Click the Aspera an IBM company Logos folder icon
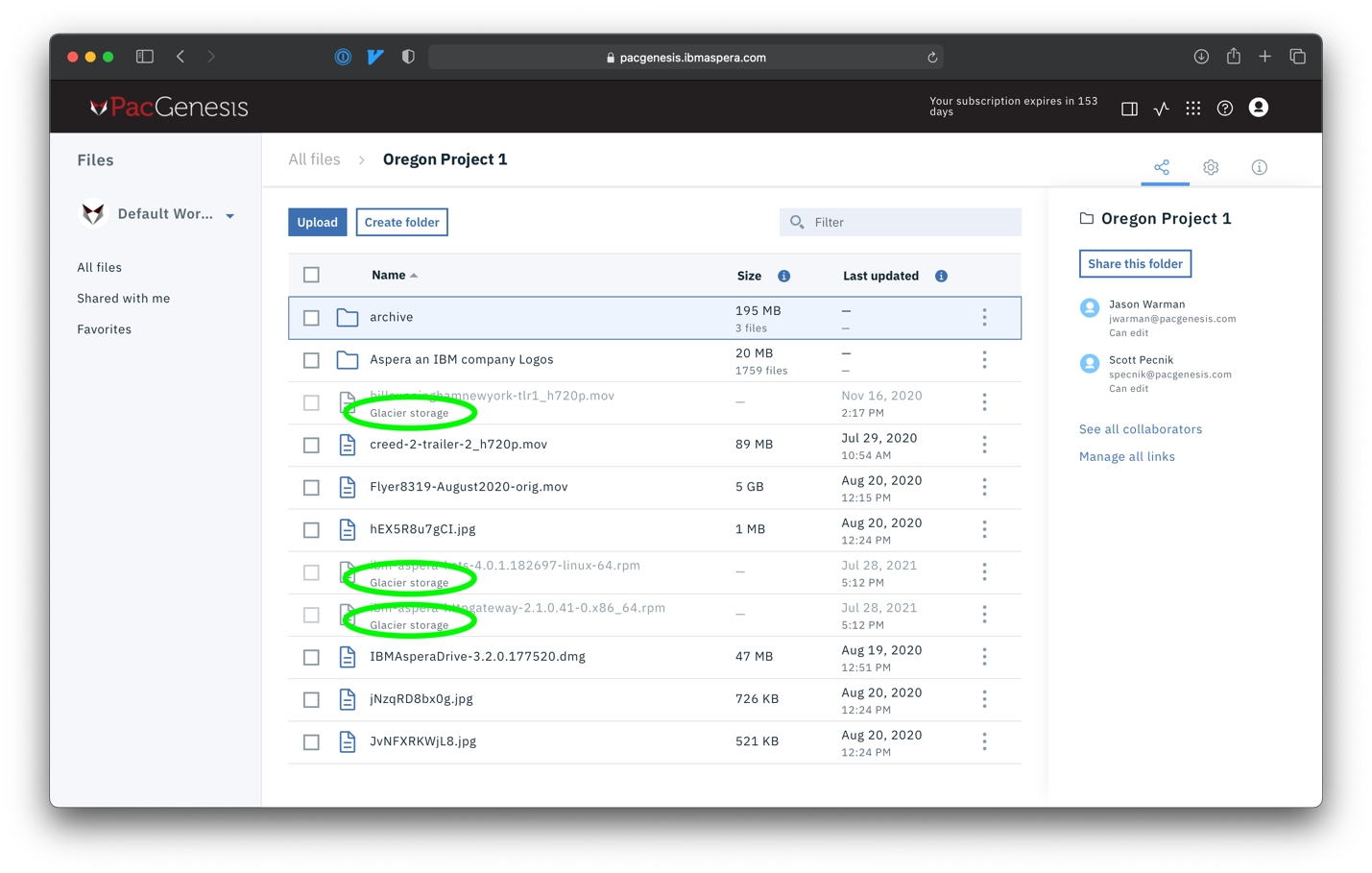Screen dimensions: 1372x873 click(348, 360)
